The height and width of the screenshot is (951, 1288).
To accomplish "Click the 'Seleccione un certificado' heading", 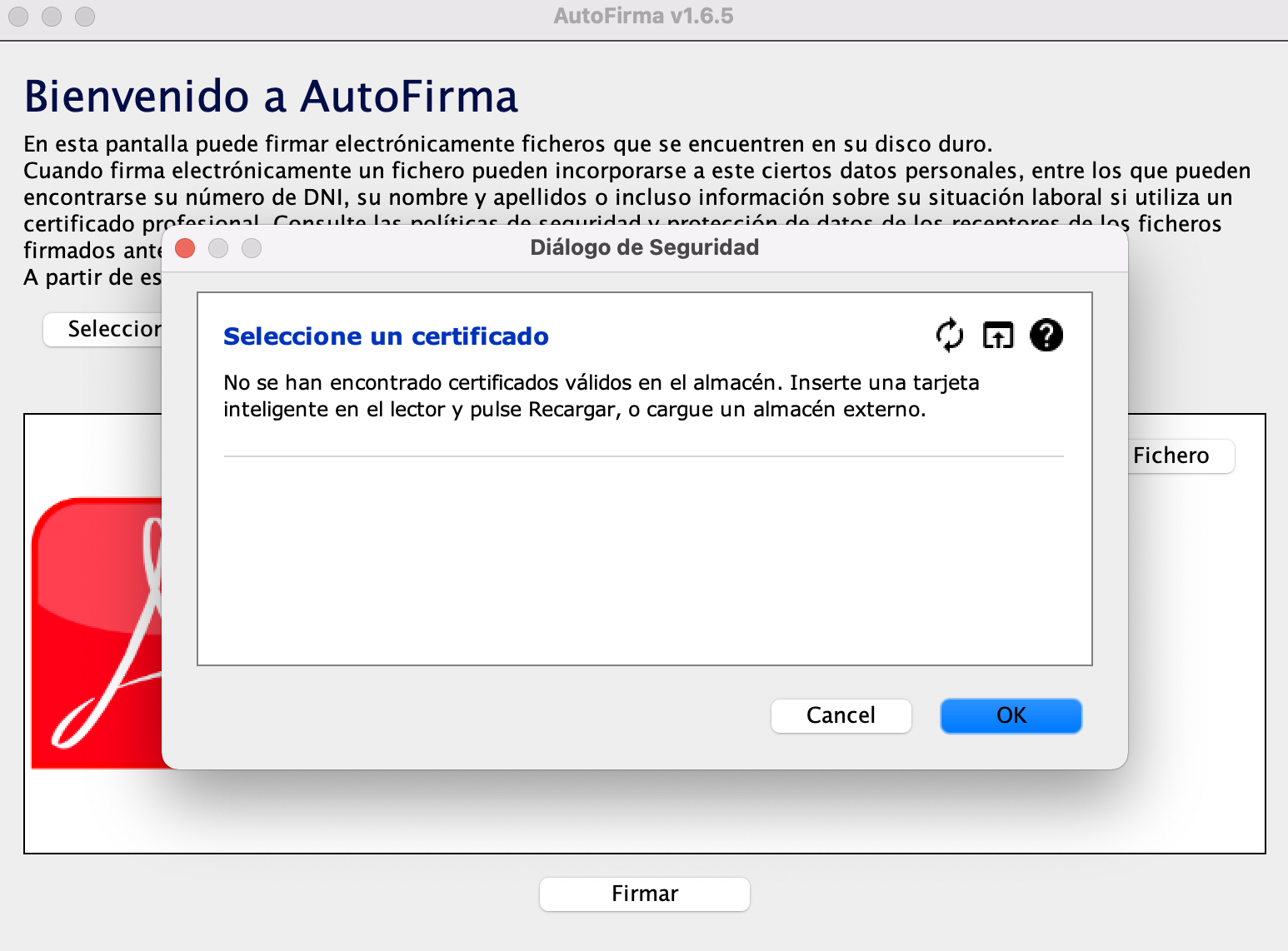I will tap(386, 336).
